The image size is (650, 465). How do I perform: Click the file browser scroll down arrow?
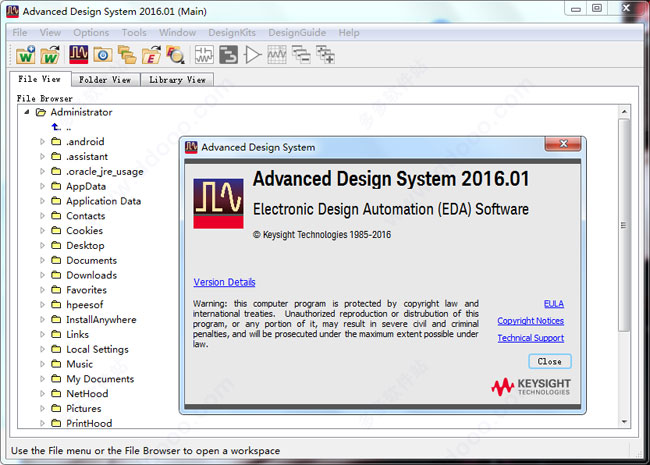[624, 421]
